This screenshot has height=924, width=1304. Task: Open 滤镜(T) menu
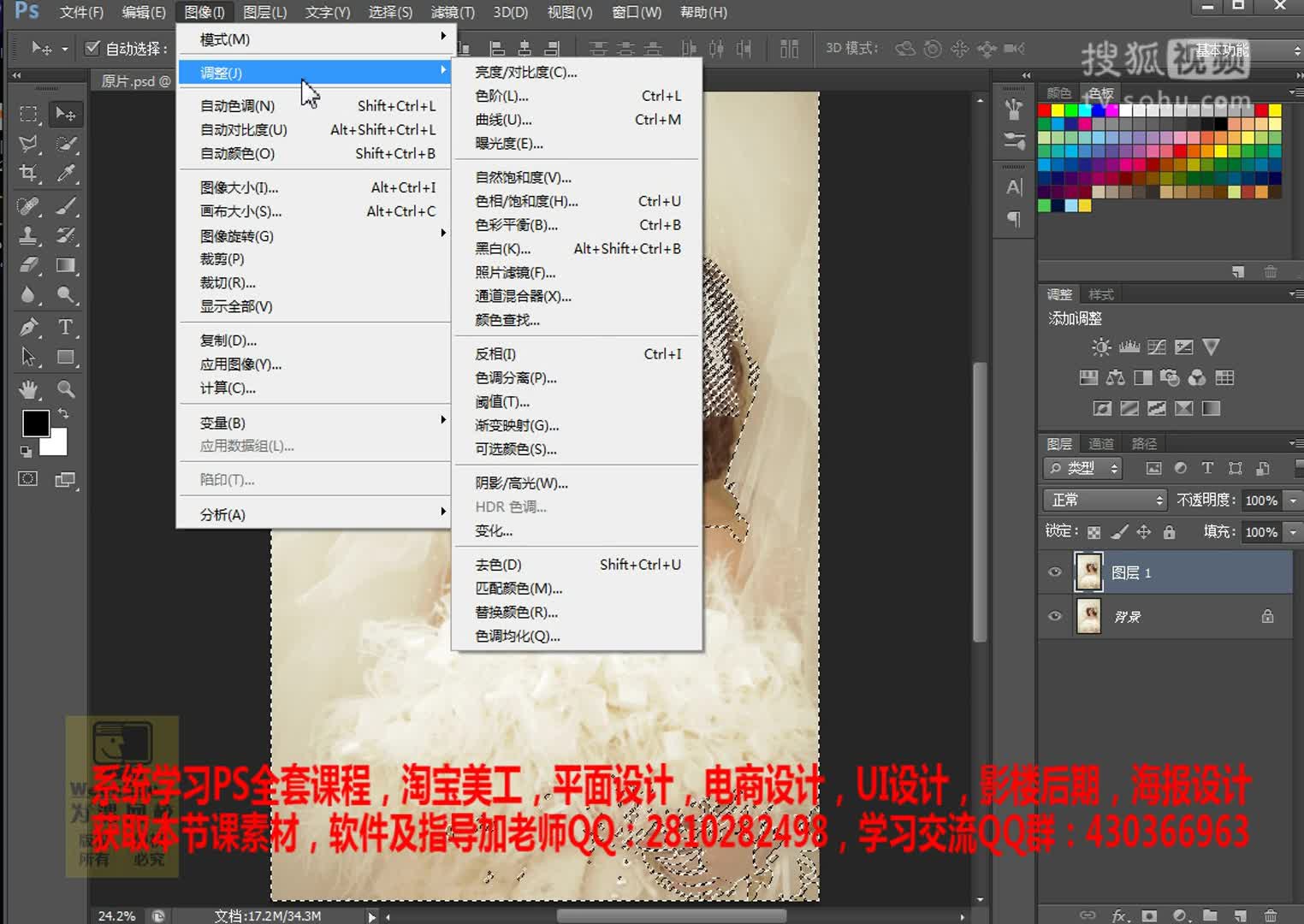453,12
